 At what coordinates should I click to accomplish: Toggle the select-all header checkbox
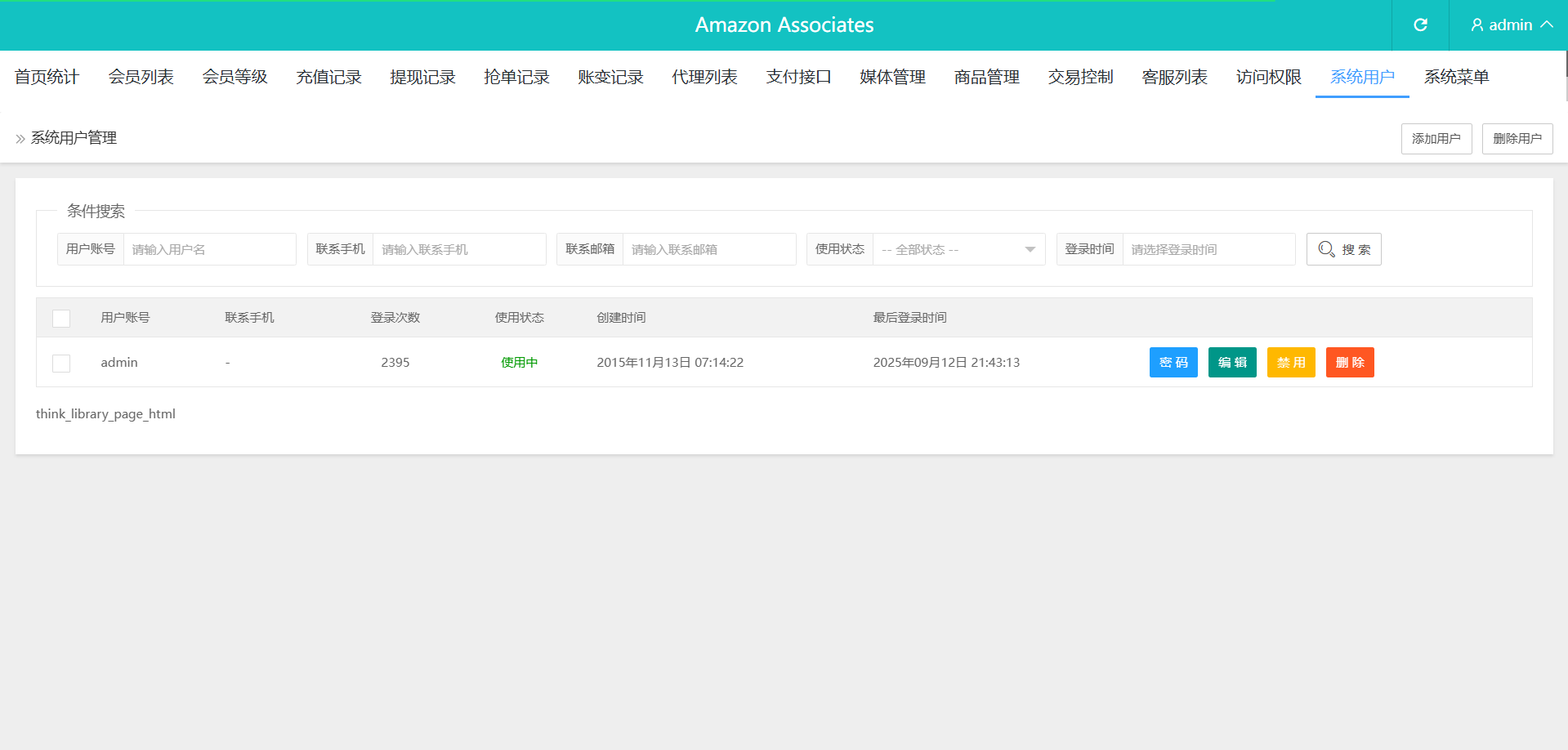coord(61,318)
